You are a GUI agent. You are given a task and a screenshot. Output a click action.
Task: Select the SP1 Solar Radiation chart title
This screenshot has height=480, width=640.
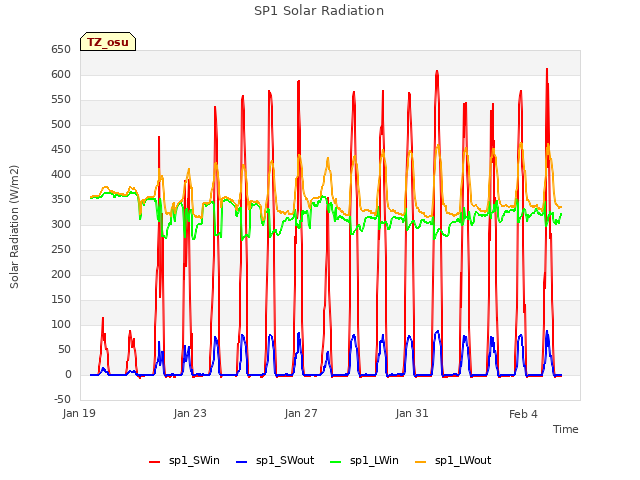point(319,11)
